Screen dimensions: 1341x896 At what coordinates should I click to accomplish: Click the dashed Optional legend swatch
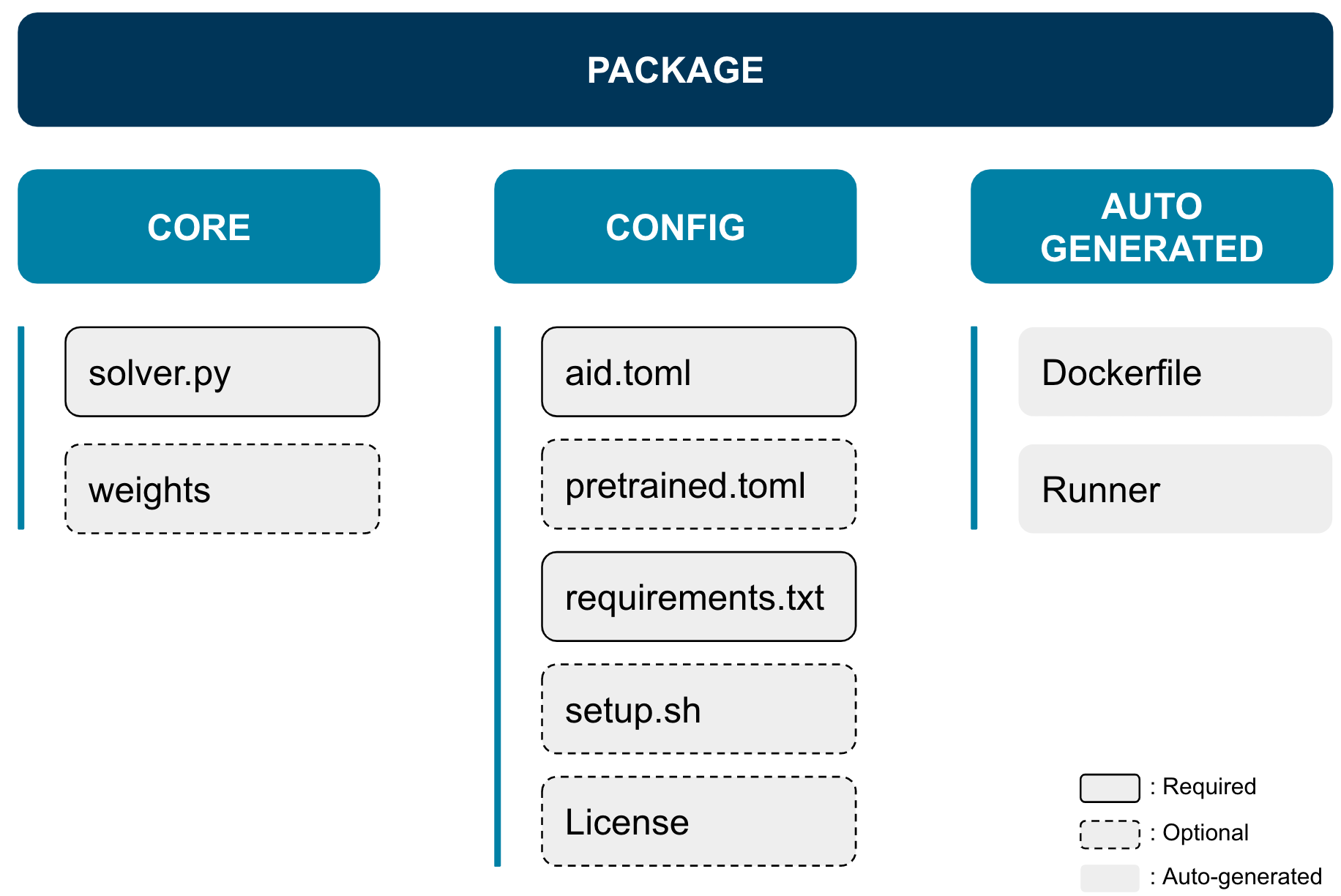click(1110, 834)
